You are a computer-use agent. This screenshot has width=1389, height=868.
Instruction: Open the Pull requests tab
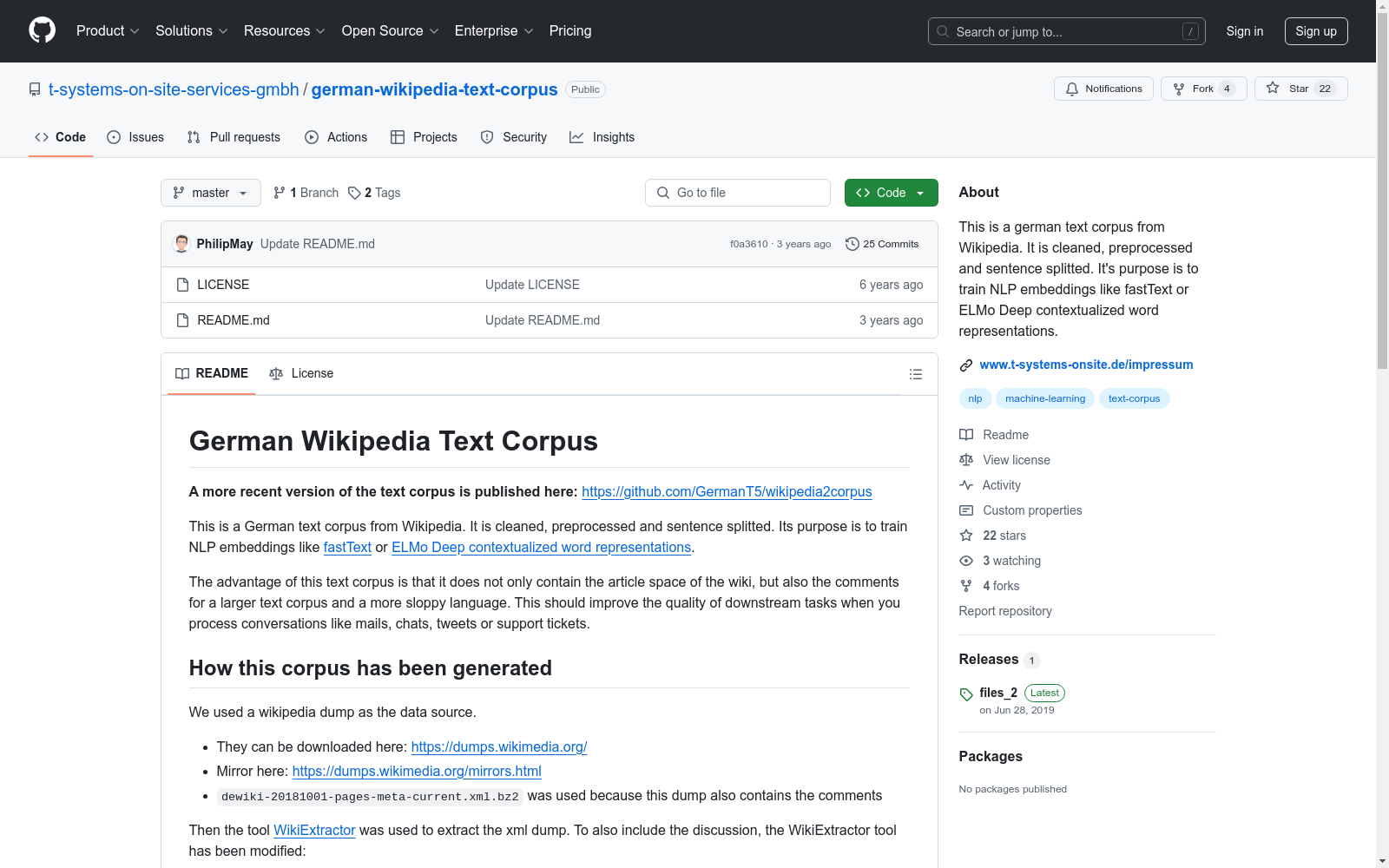[x=234, y=137]
